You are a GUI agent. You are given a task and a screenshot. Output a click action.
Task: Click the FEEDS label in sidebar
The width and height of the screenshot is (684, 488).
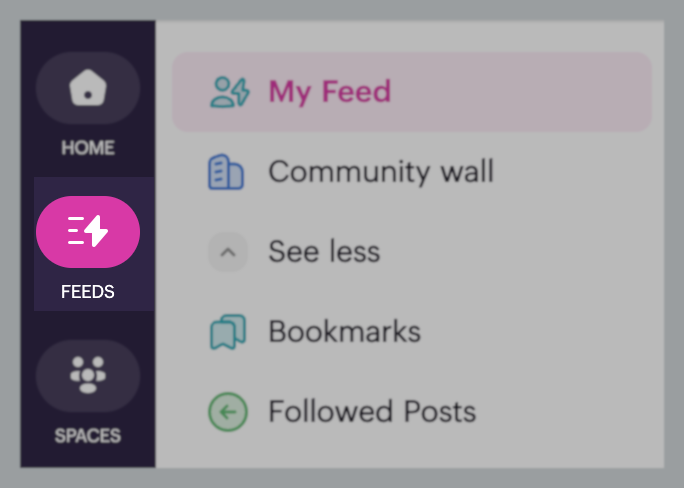tap(88, 292)
